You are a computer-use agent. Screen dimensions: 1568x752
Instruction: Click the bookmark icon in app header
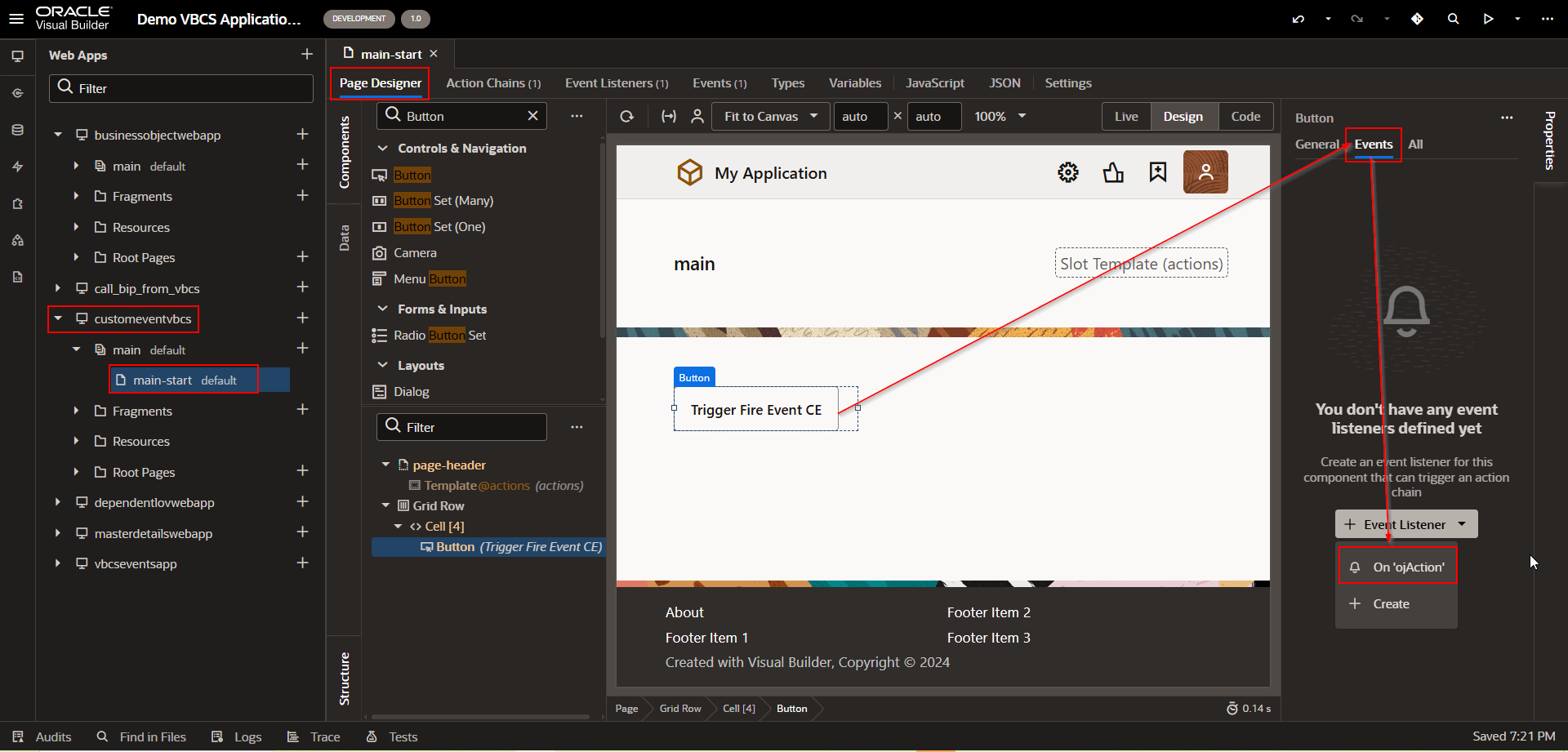point(1158,172)
